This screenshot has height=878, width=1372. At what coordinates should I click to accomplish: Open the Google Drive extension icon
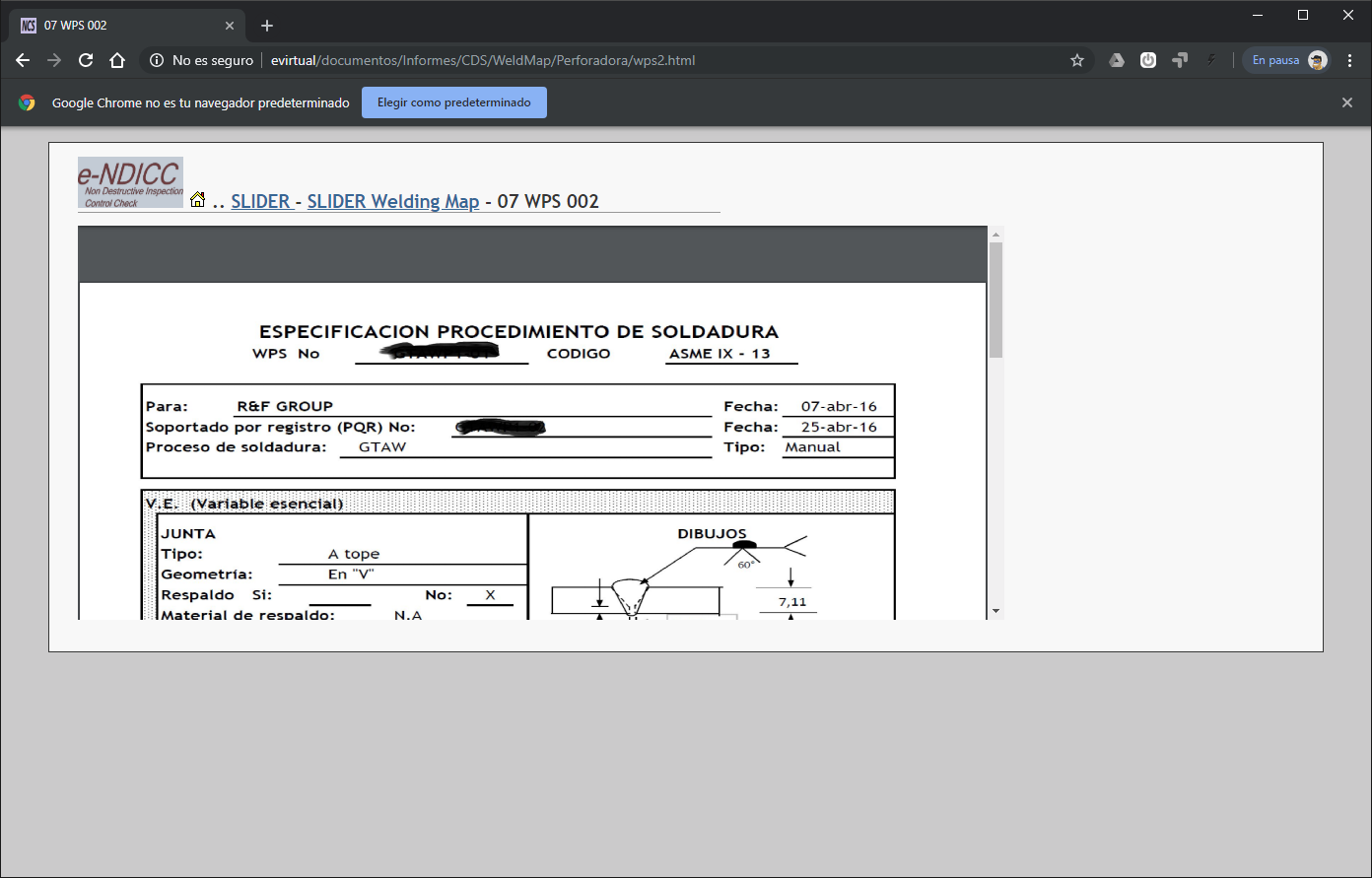1117,60
